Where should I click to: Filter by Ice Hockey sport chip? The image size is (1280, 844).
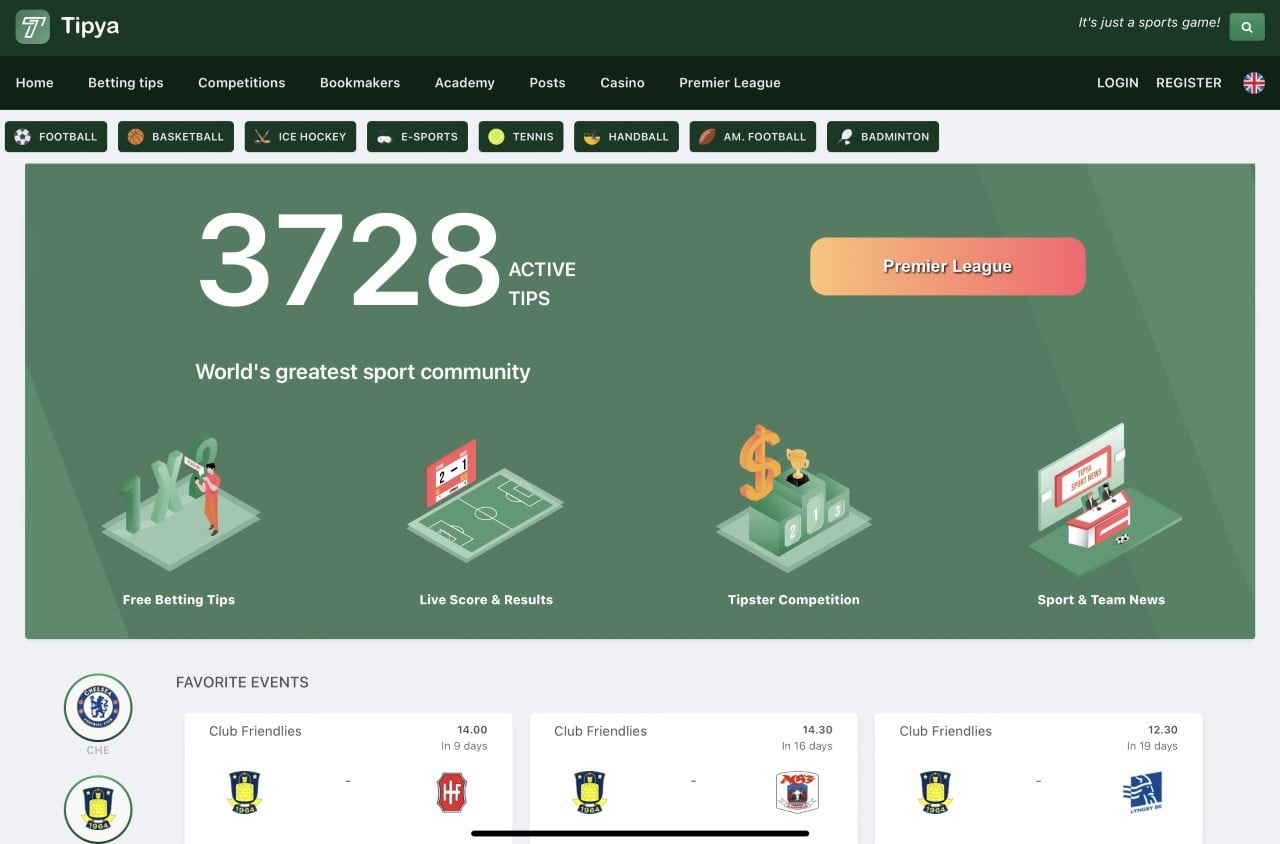300,137
